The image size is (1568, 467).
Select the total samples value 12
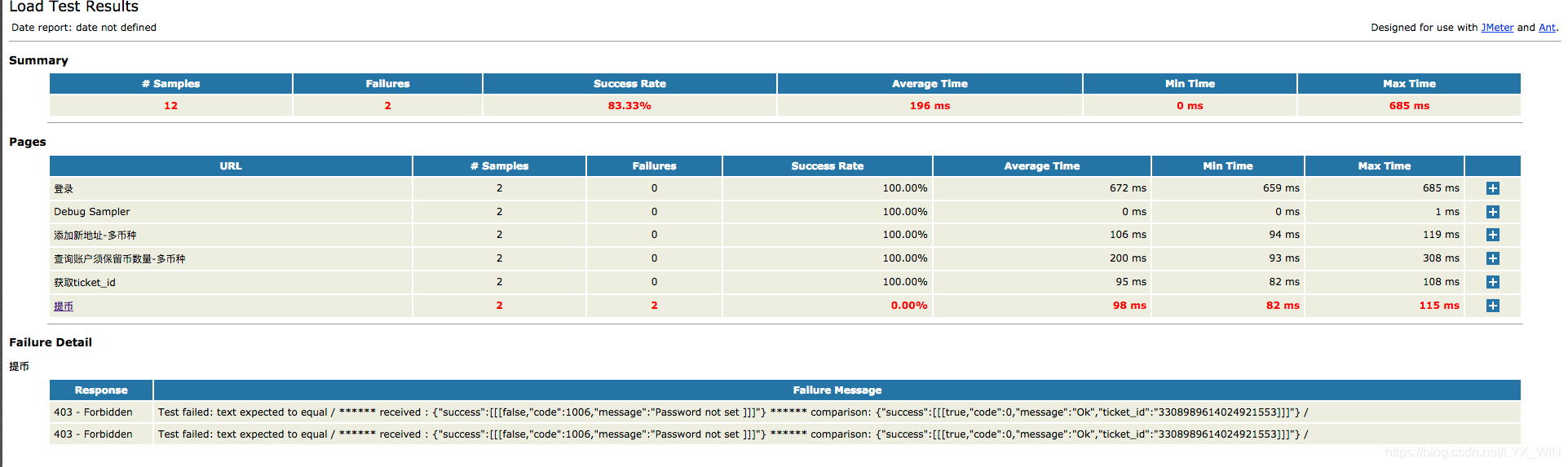pyautogui.click(x=170, y=106)
